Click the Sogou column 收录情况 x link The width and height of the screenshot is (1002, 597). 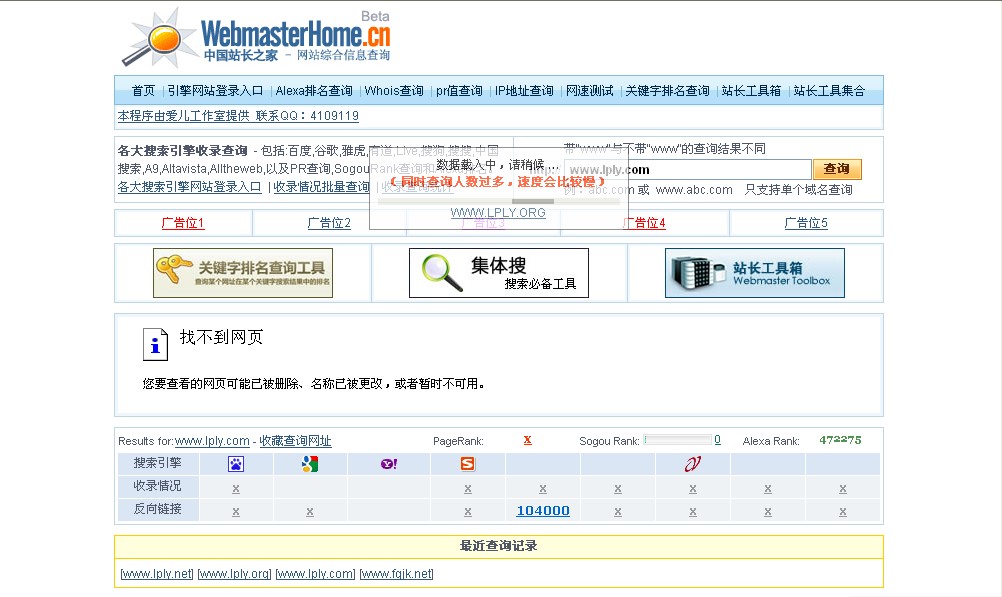pyautogui.click(x=468, y=489)
